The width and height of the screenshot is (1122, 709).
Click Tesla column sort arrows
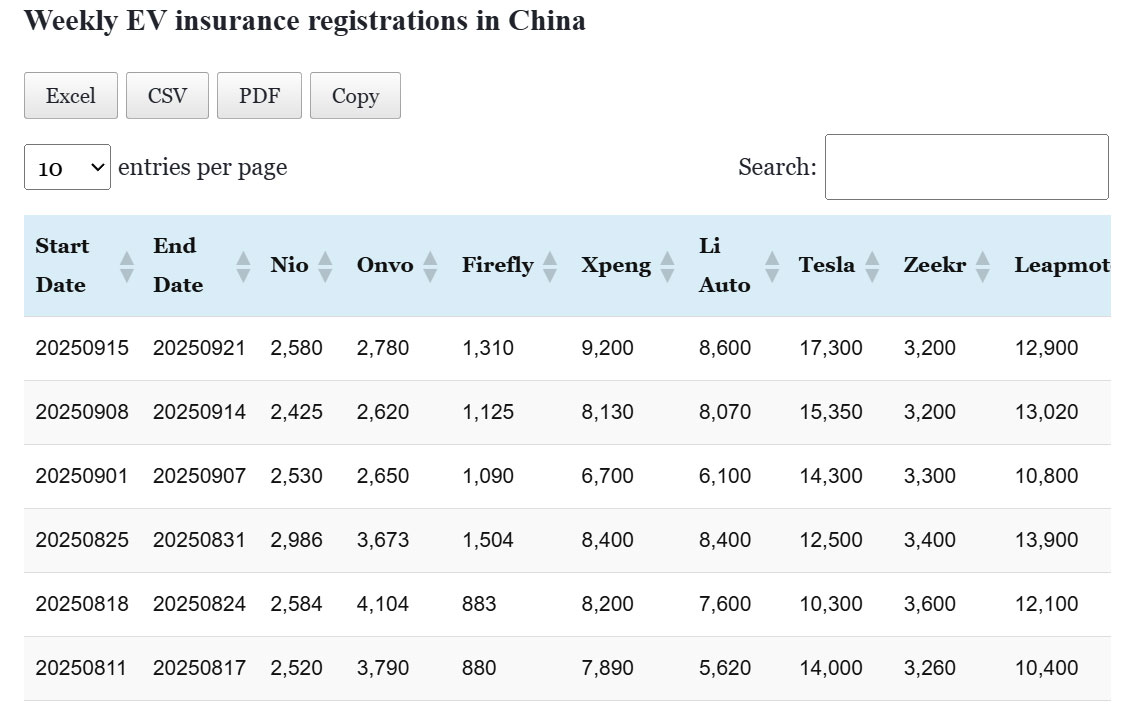pos(872,266)
